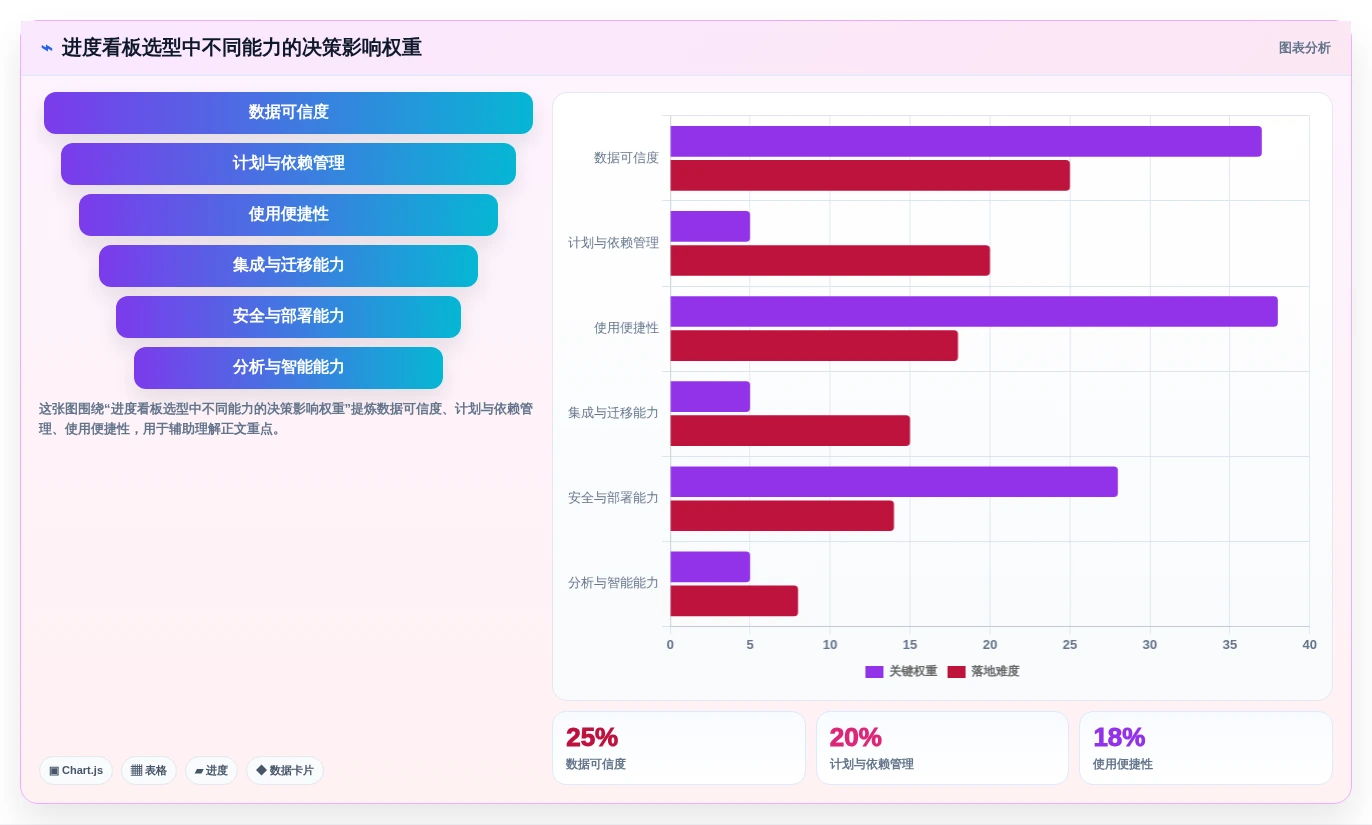Click the 分析与智能能力 y-axis label in the chart
Image resolution: width=1372 pixels, height=825 pixels.
(x=613, y=583)
